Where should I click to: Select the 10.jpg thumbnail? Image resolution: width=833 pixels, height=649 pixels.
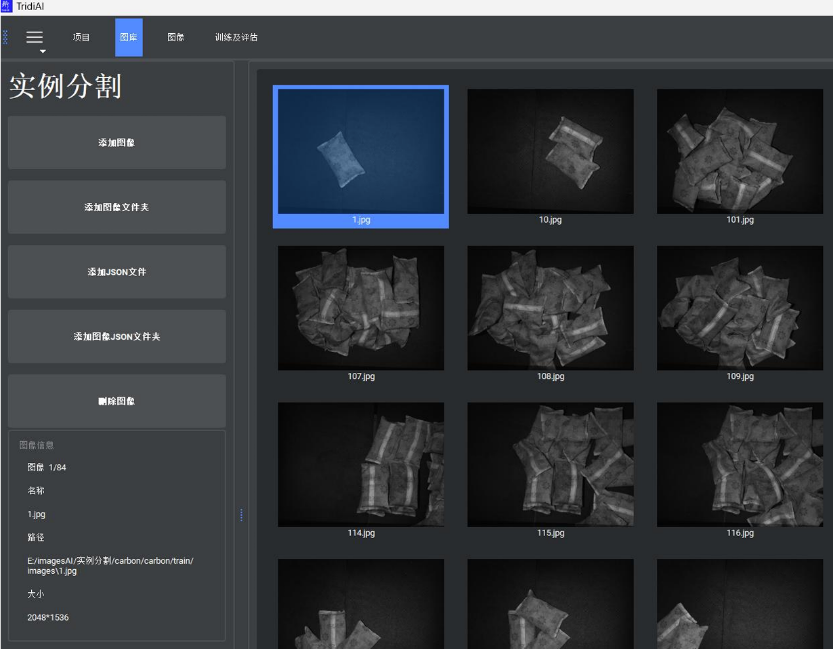point(550,151)
